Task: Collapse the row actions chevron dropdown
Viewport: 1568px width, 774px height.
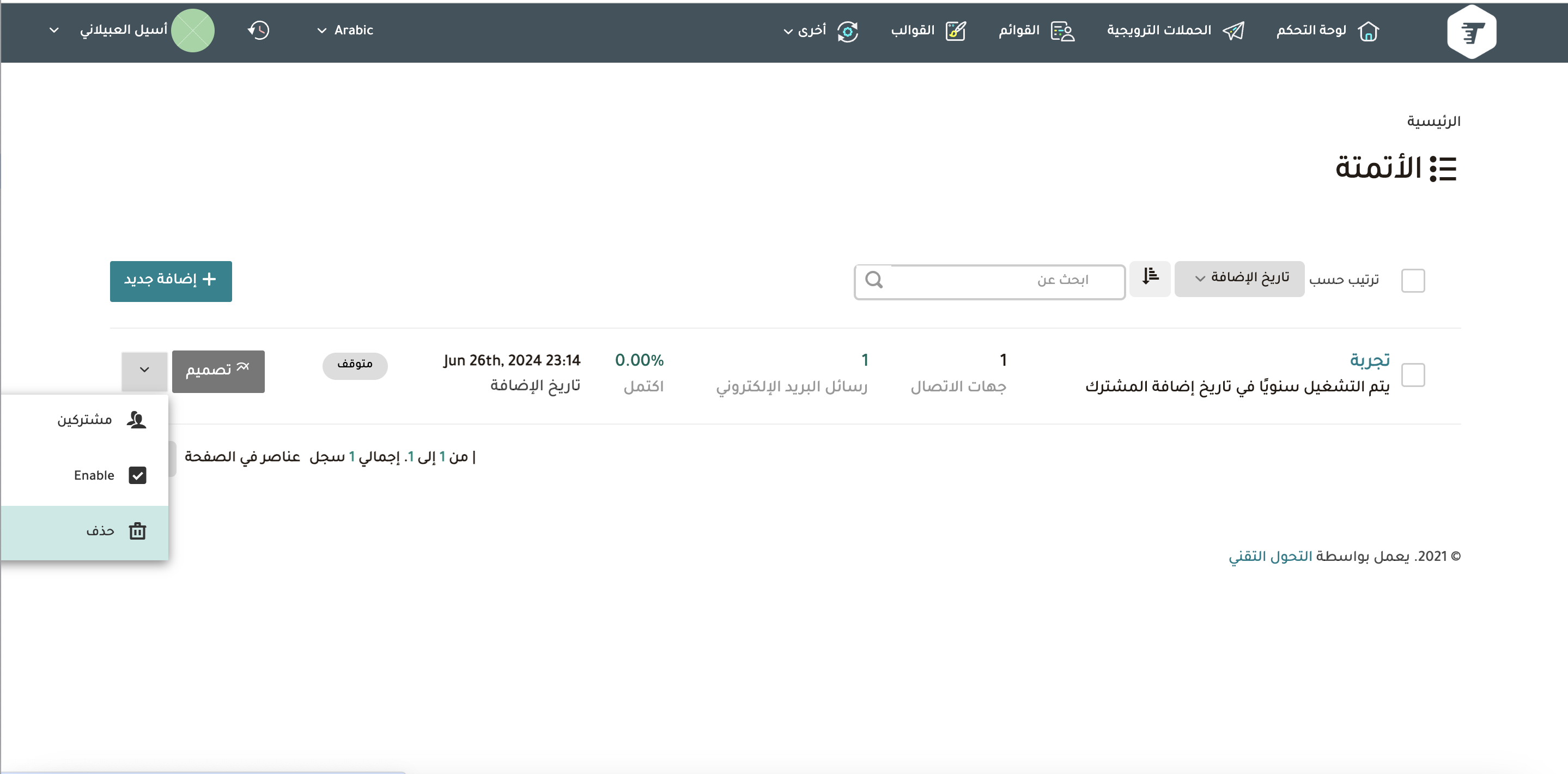Action: point(144,370)
